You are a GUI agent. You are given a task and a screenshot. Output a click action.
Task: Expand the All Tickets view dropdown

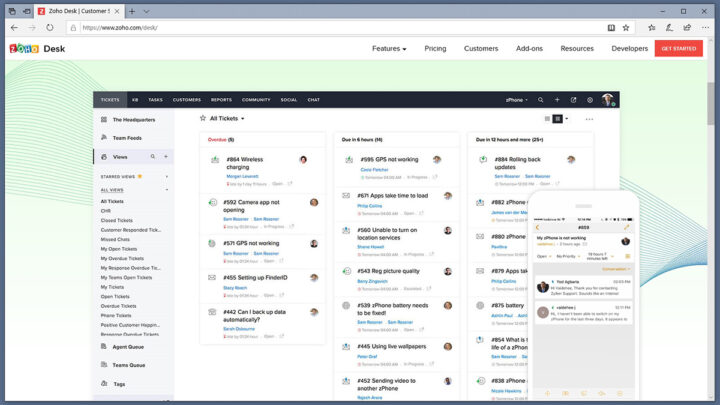coord(242,118)
